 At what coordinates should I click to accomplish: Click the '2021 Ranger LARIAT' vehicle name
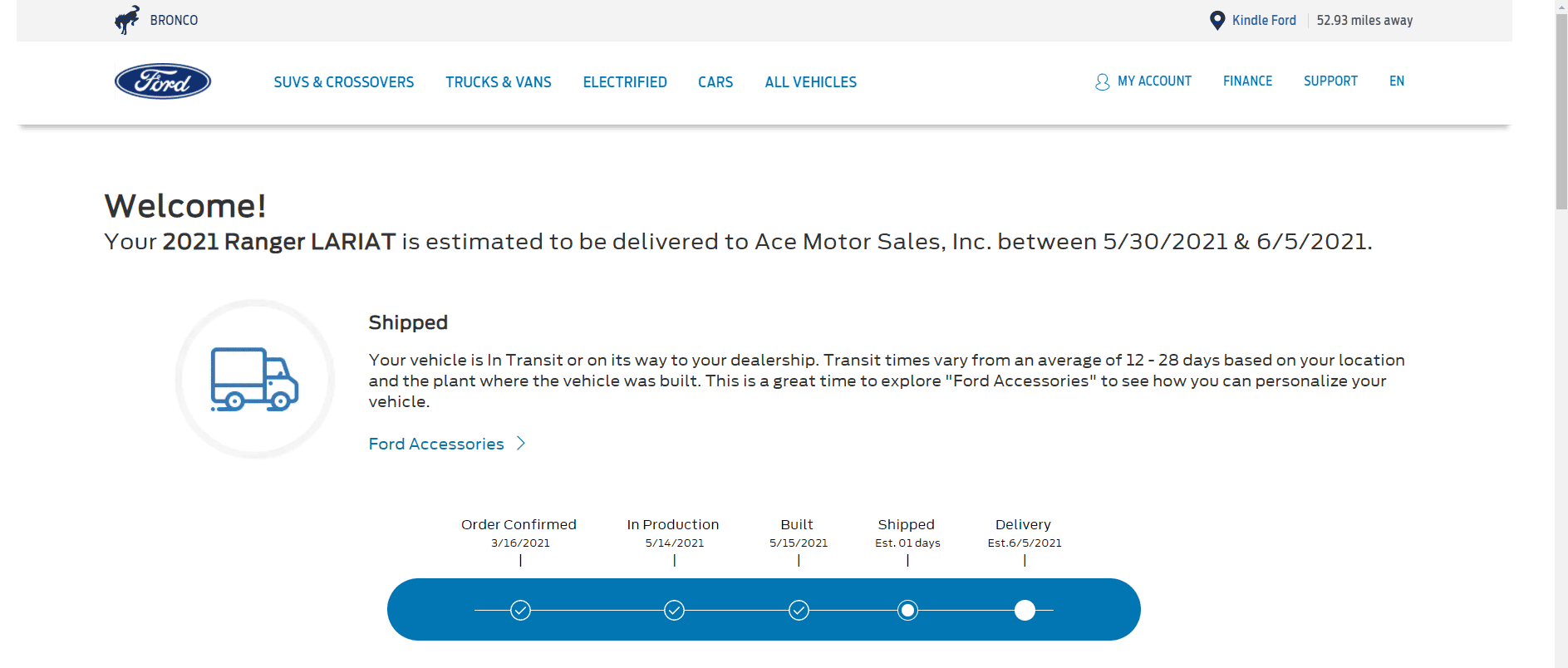tap(279, 242)
